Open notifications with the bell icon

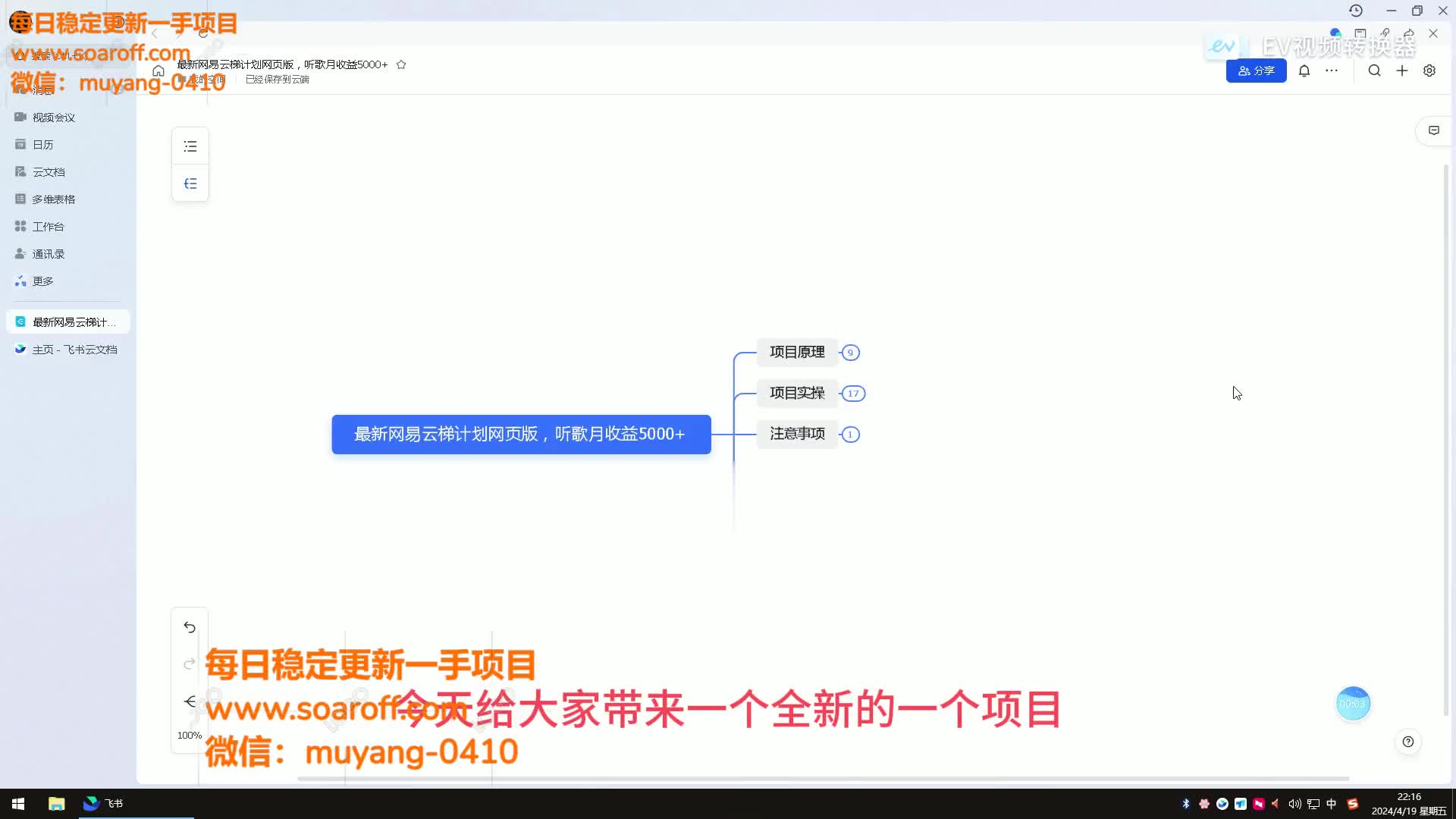pos(1304,71)
